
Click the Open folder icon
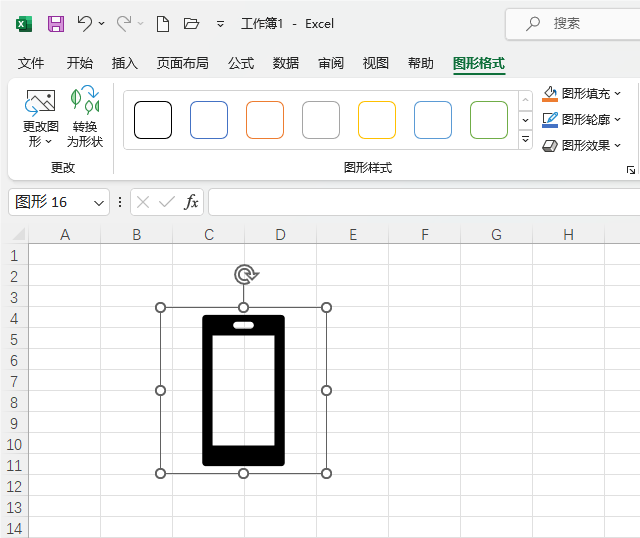[192, 23]
